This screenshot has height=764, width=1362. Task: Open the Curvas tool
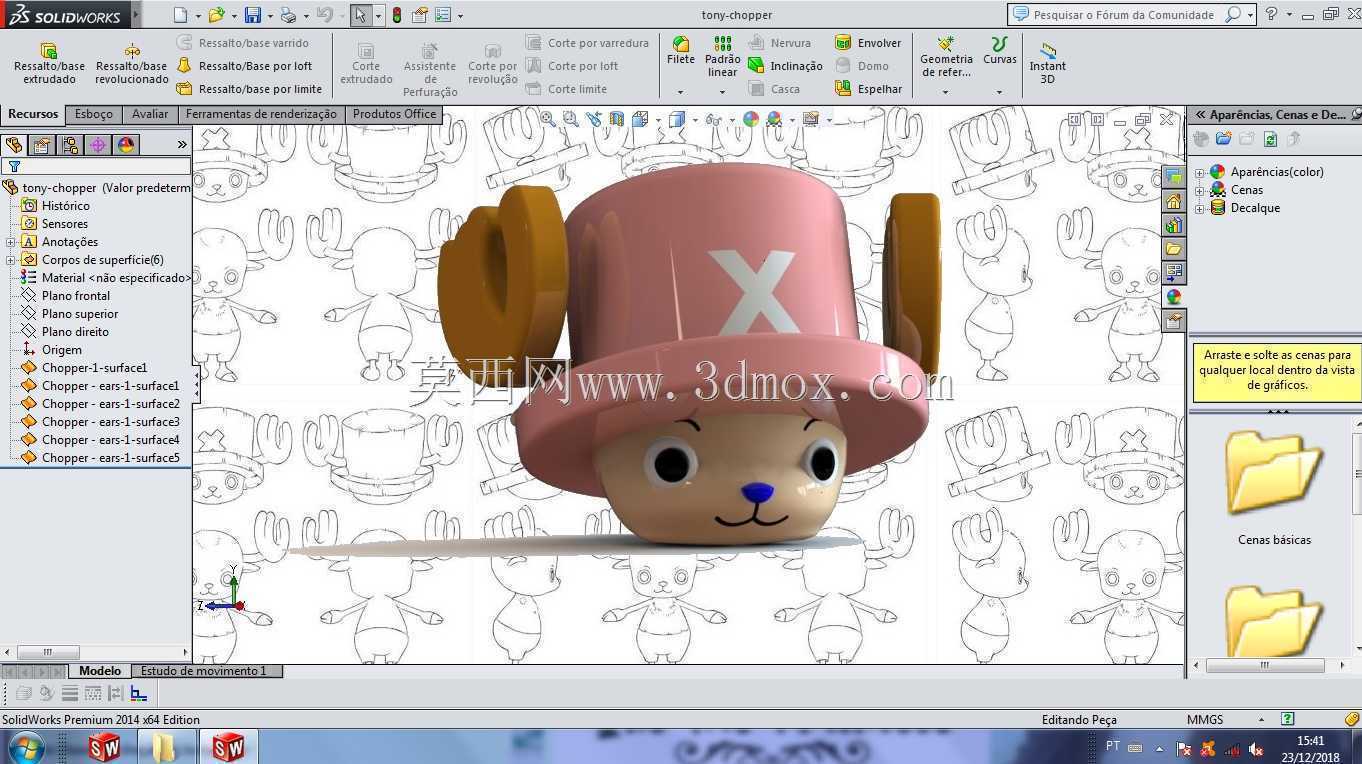click(x=1000, y=51)
